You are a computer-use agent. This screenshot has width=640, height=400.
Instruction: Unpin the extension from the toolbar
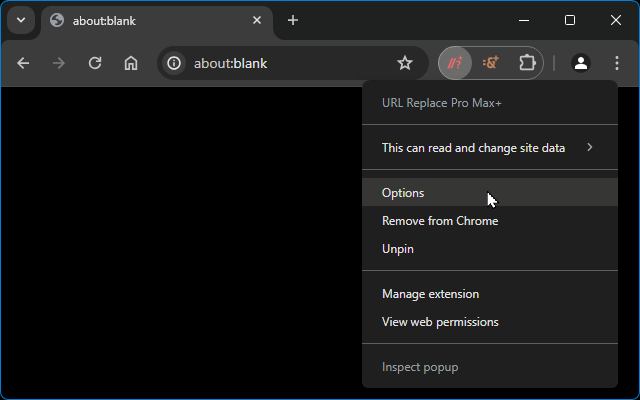click(x=490, y=249)
